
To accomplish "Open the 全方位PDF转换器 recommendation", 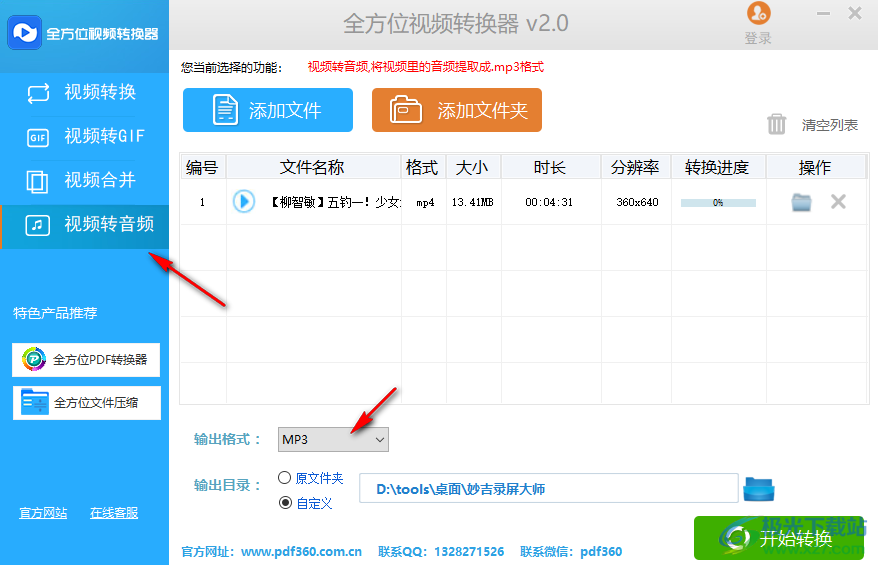I will click(x=86, y=359).
